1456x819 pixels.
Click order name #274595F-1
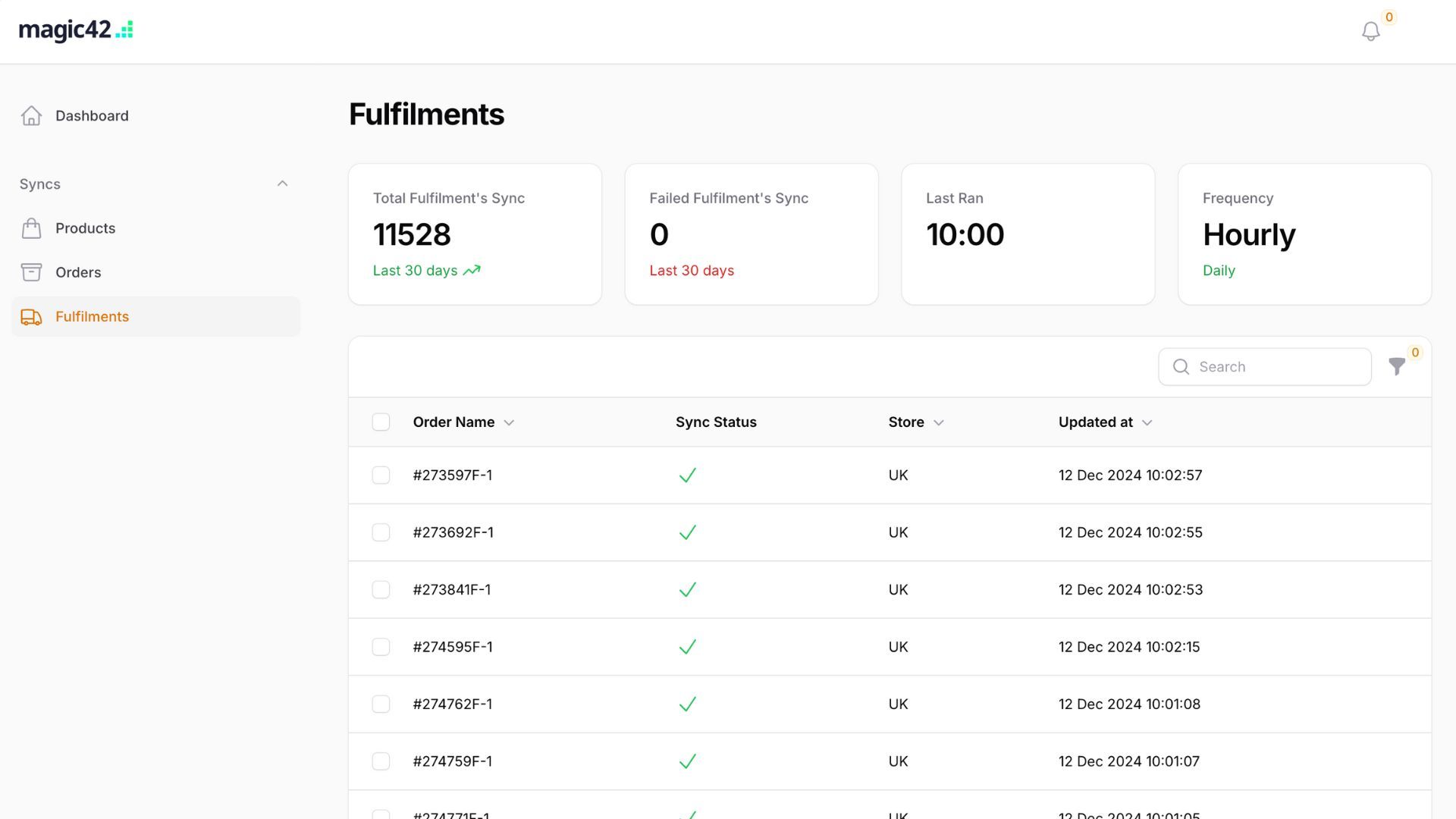(453, 648)
